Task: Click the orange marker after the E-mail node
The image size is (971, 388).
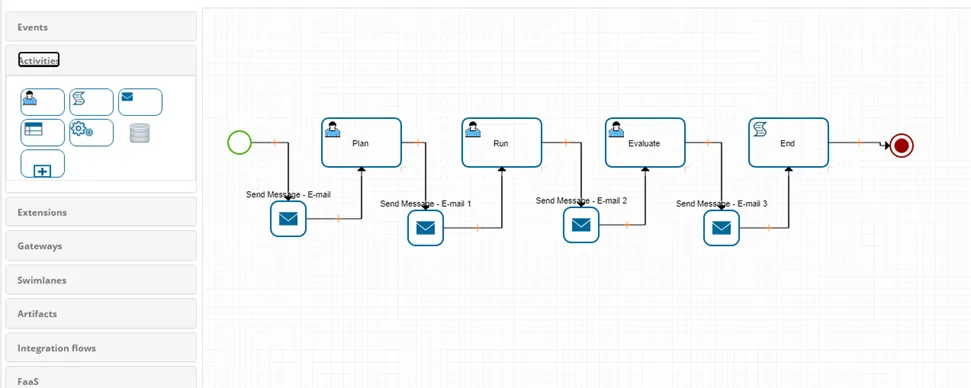Action: pos(339,218)
